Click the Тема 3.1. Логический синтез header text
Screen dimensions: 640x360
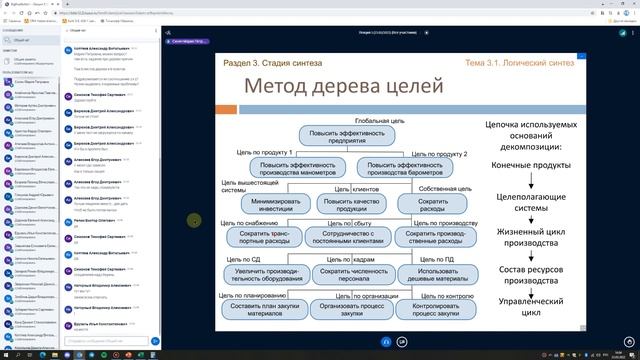(x=520, y=63)
